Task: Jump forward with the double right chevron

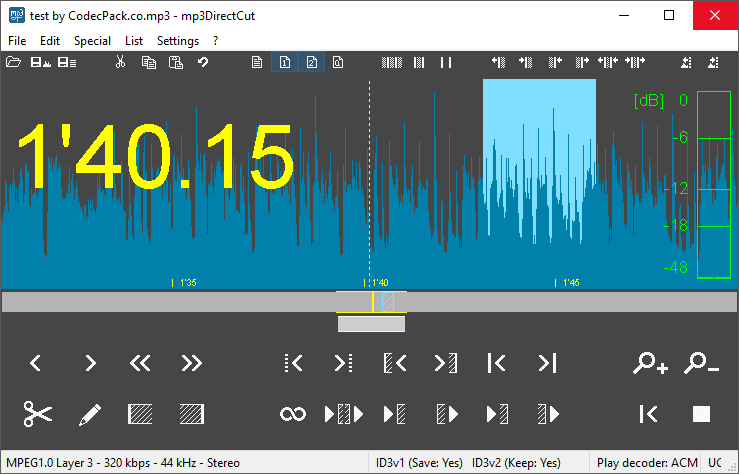Action: 191,363
